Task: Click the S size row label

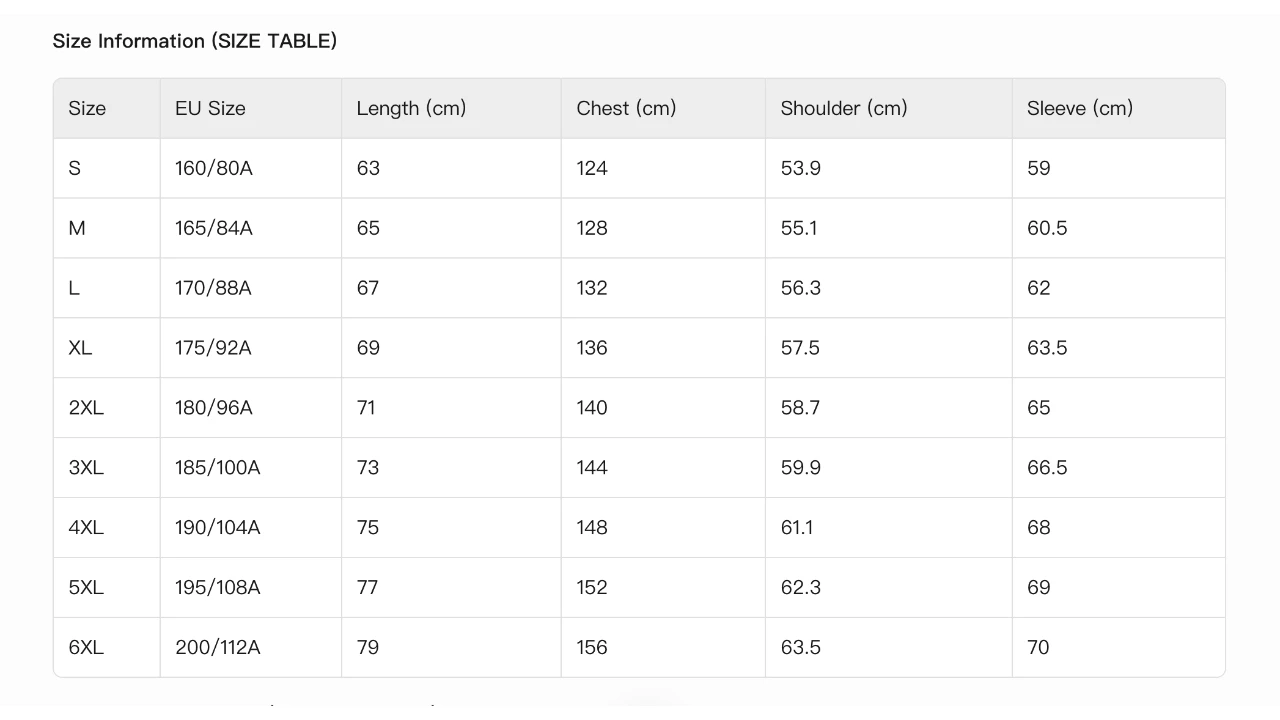Action: 75,168
